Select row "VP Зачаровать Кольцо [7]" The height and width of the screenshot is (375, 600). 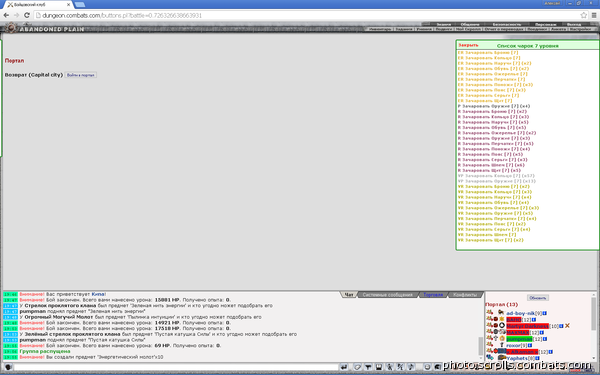[496, 176]
